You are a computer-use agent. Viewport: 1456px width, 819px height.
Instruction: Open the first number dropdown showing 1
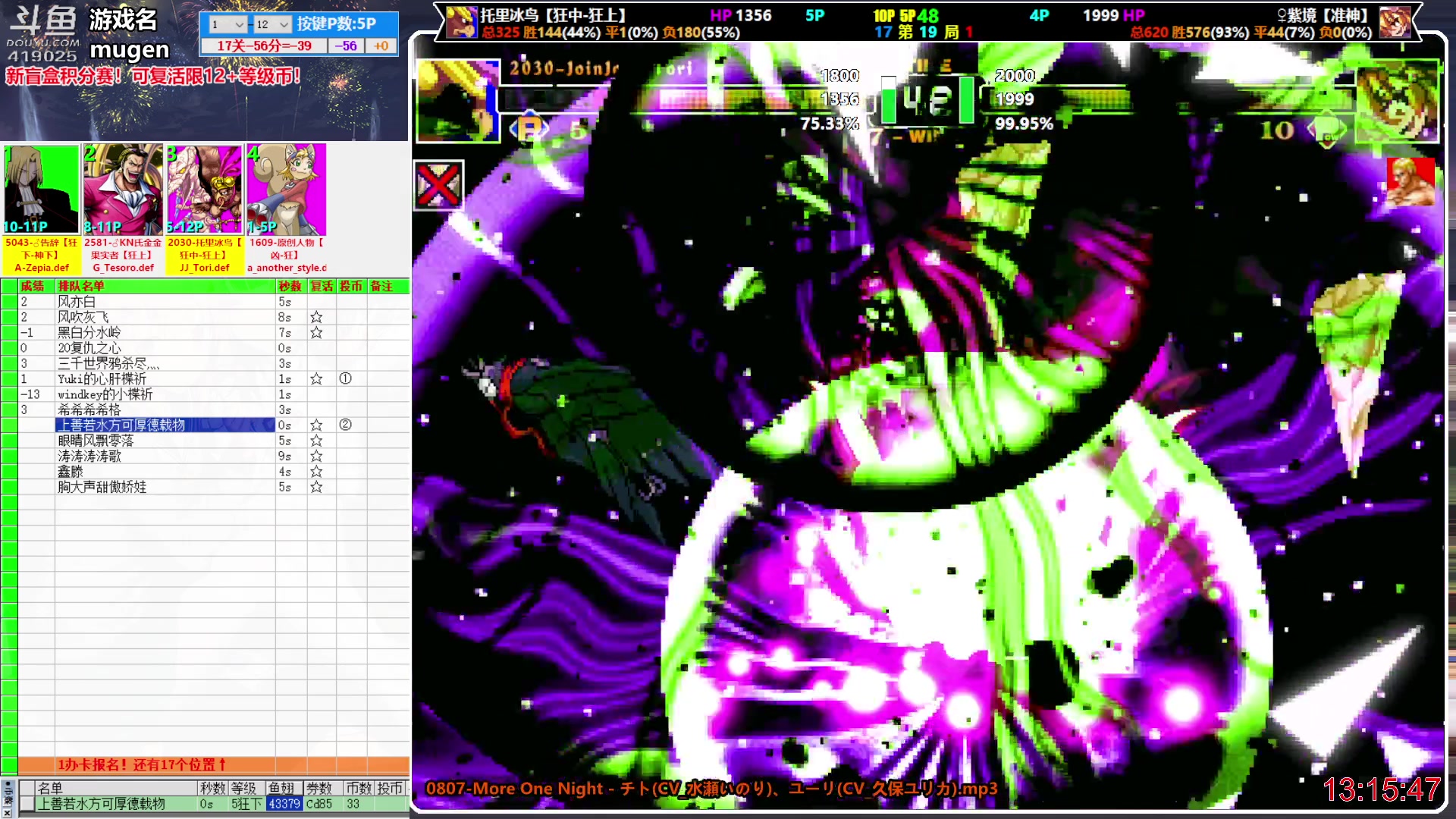227,24
